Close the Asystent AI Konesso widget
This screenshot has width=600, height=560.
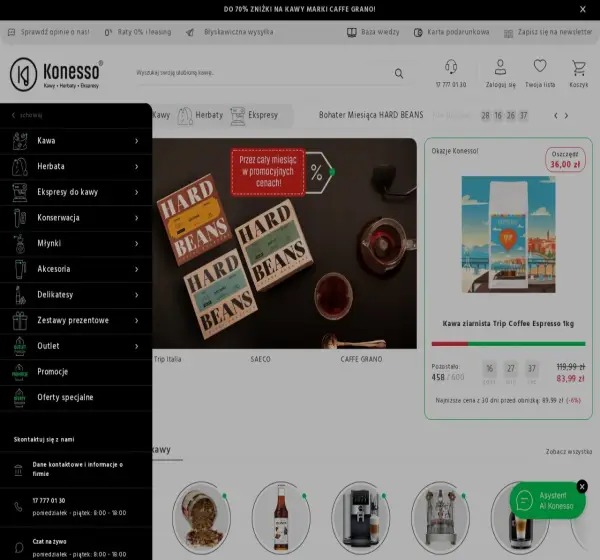click(x=582, y=487)
